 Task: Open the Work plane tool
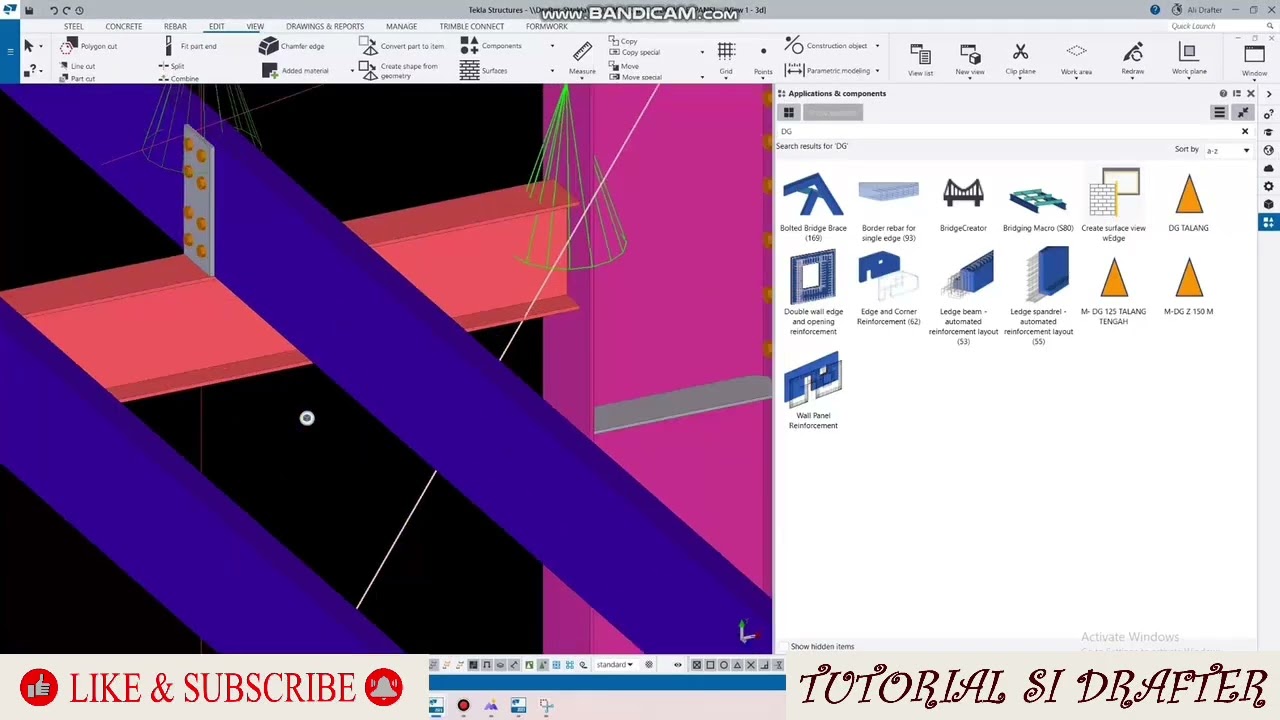click(x=1188, y=60)
